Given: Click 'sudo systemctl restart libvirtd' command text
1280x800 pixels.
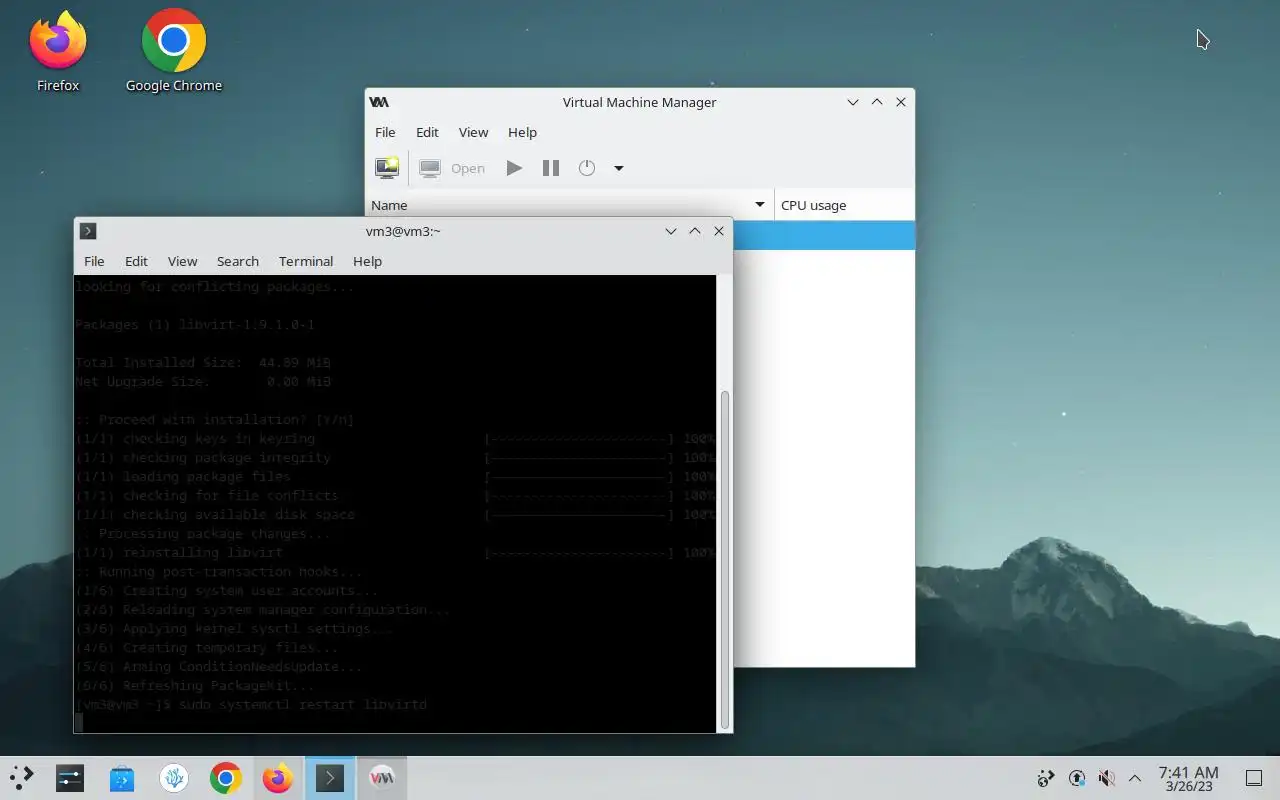Looking at the screenshot, I should tap(303, 705).
